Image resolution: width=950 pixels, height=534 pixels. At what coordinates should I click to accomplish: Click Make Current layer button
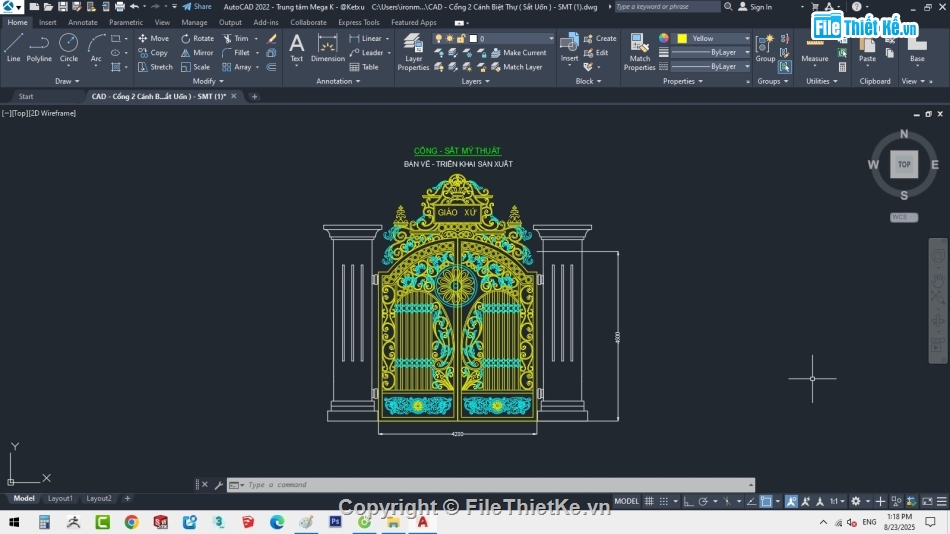pos(519,53)
